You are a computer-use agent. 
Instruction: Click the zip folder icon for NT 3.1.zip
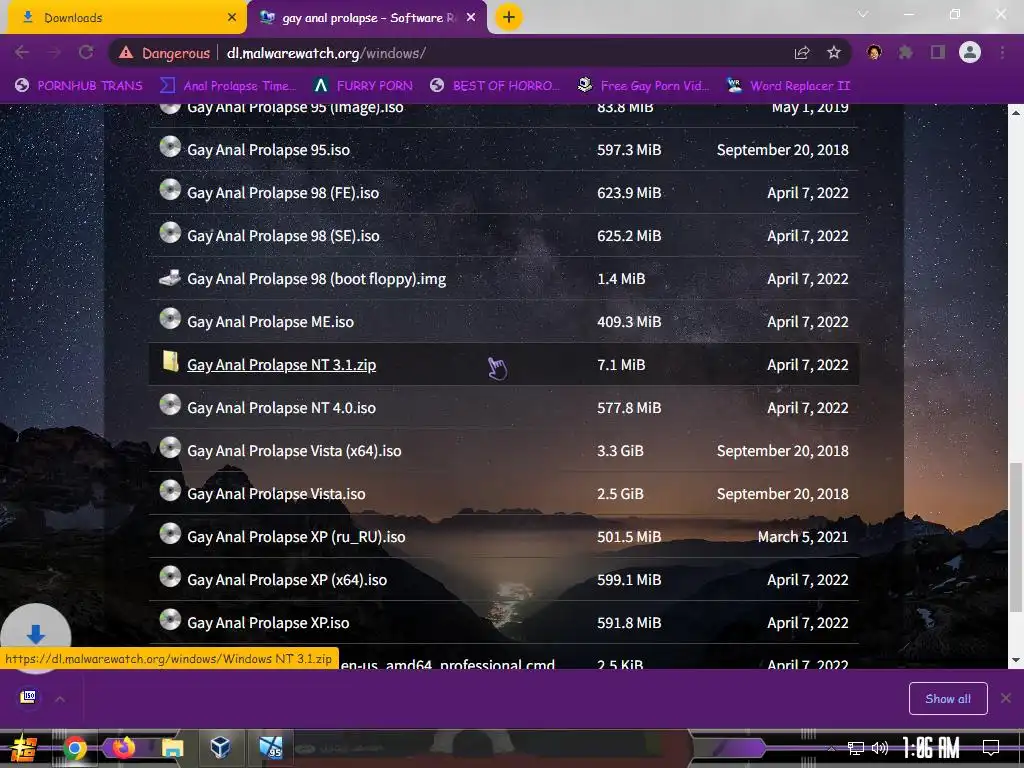point(170,361)
